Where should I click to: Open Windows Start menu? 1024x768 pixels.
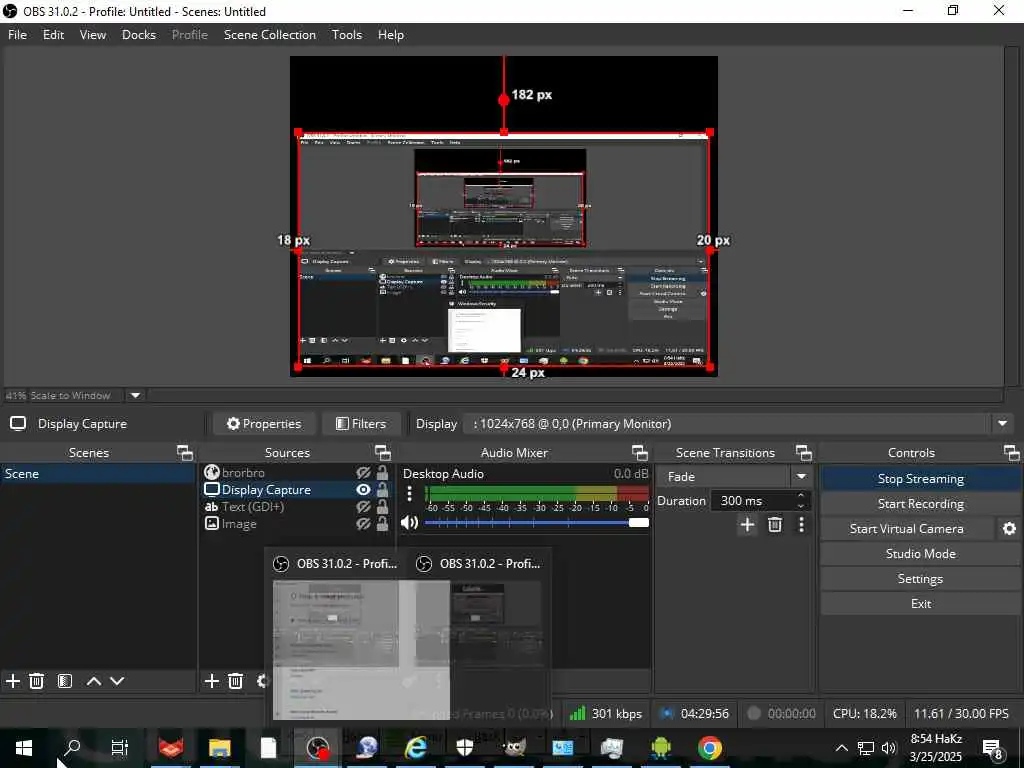(24, 748)
